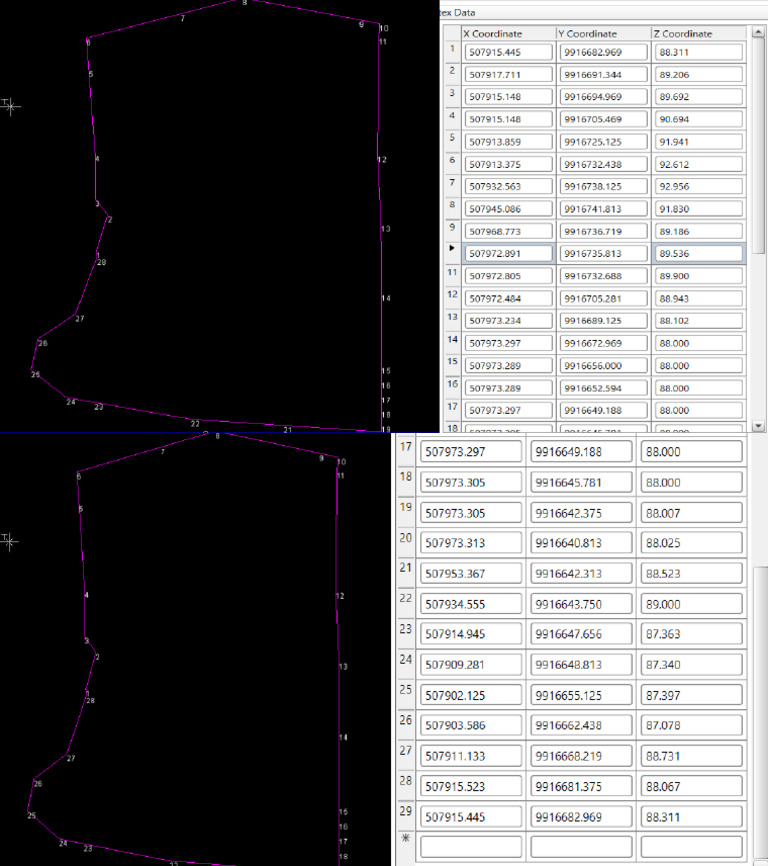Click the Z value 87.078

pos(691,726)
